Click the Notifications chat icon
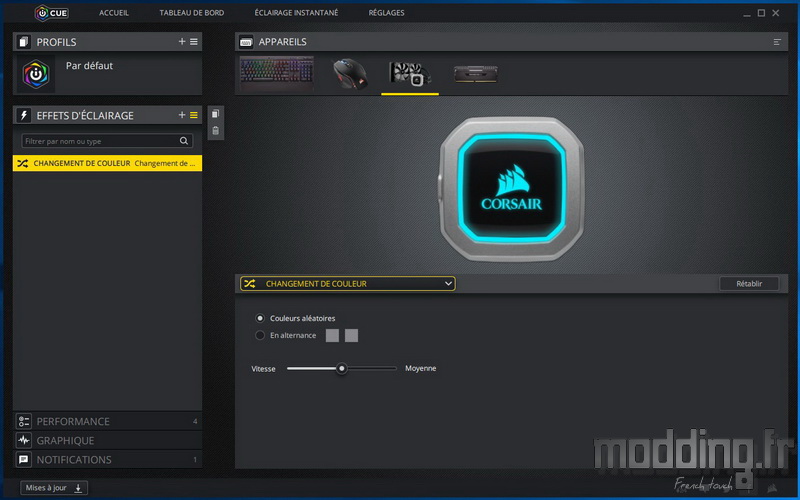Screen dimensions: 800x500 click(x=23, y=460)
